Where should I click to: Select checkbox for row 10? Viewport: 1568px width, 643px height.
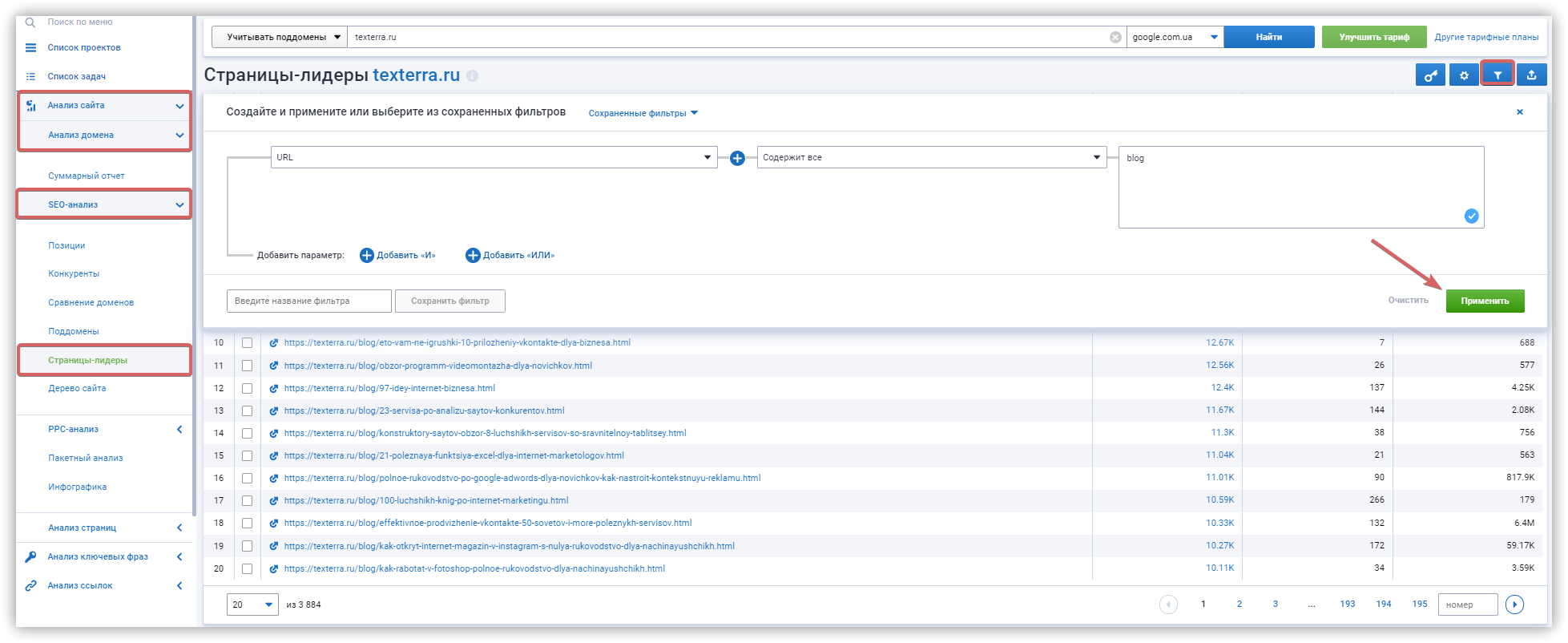pos(247,343)
